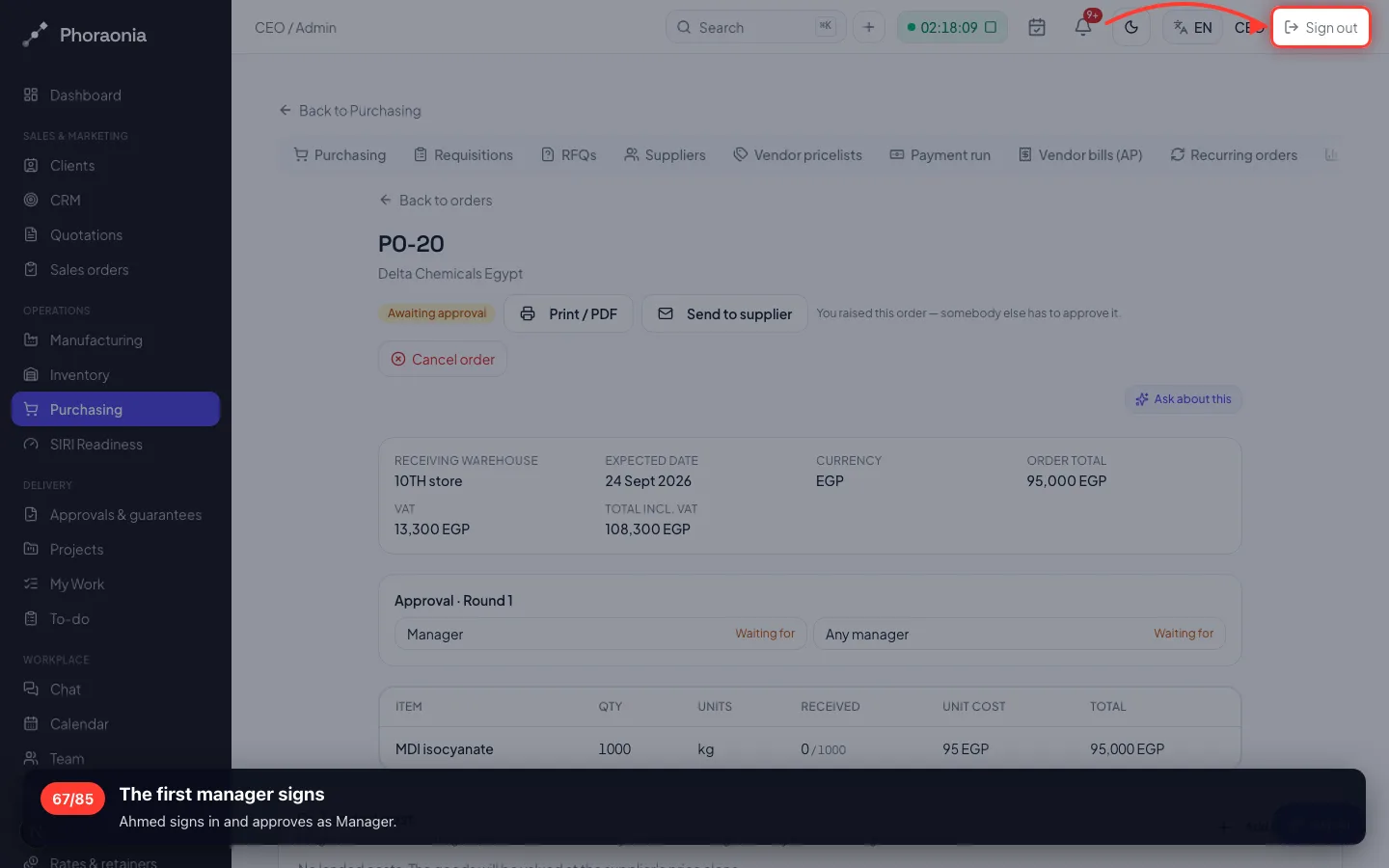This screenshot has width=1389, height=868.
Task: Open SIRI Readiness page
Action: (x=116, y=445)
